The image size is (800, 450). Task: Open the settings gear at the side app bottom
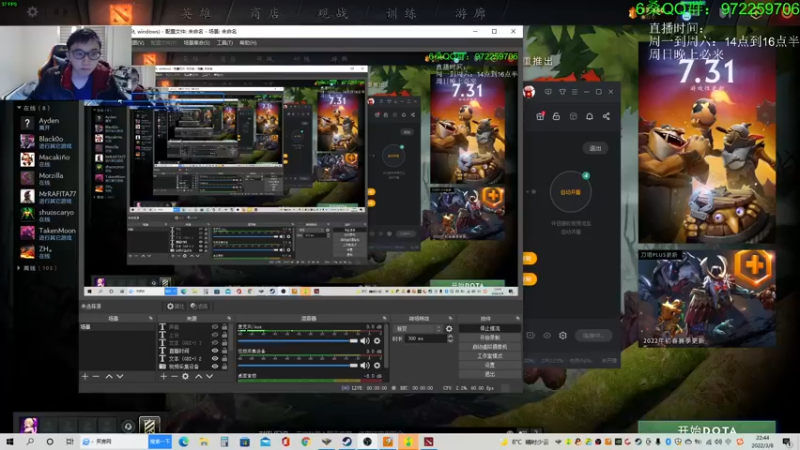click(563, 335)
